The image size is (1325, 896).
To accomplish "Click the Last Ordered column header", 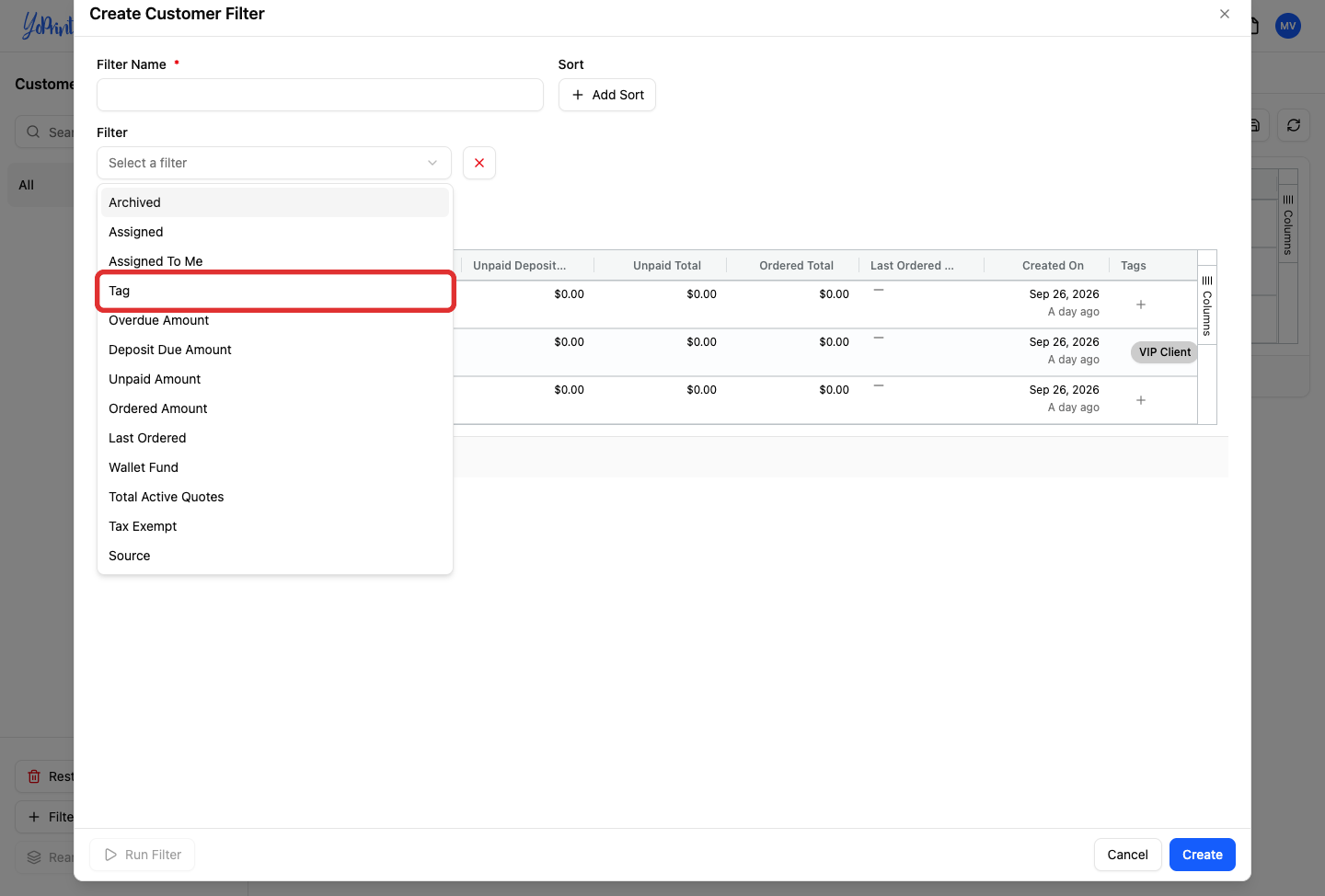I will (x=912, y=266).
